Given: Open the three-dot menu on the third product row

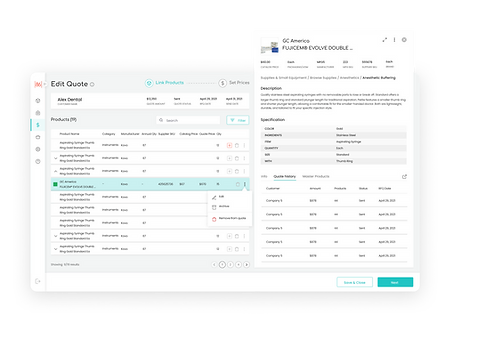Looking at the screenshot, I should (x=244, y=171).
